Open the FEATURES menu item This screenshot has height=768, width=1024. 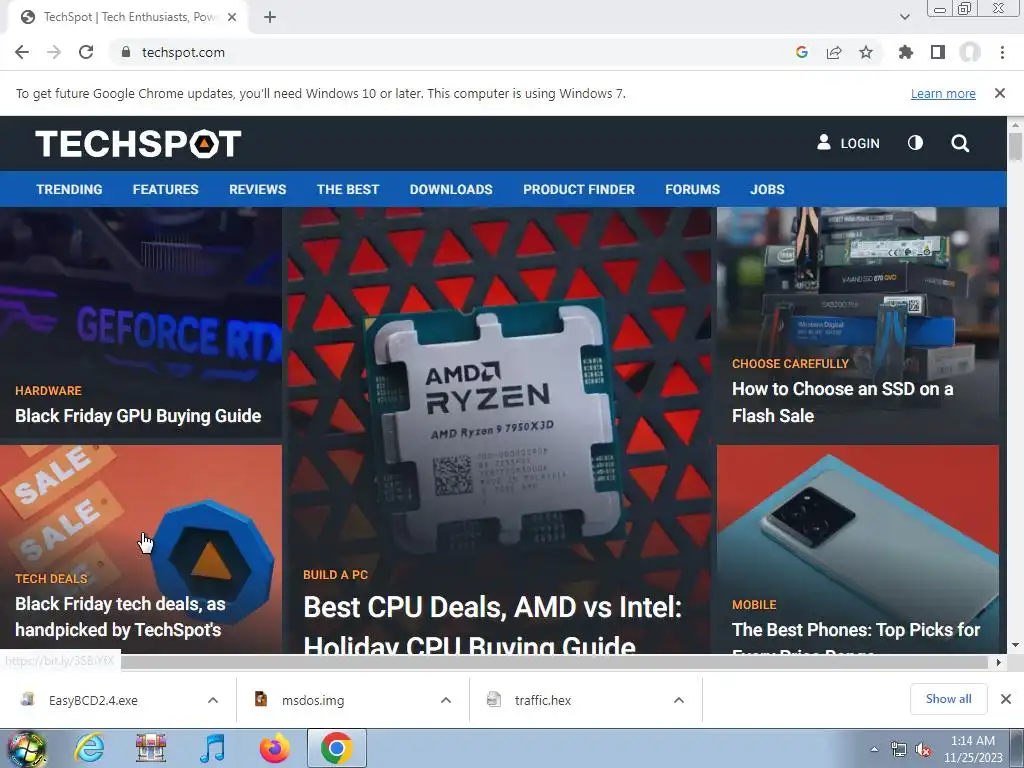pos(165,189)
